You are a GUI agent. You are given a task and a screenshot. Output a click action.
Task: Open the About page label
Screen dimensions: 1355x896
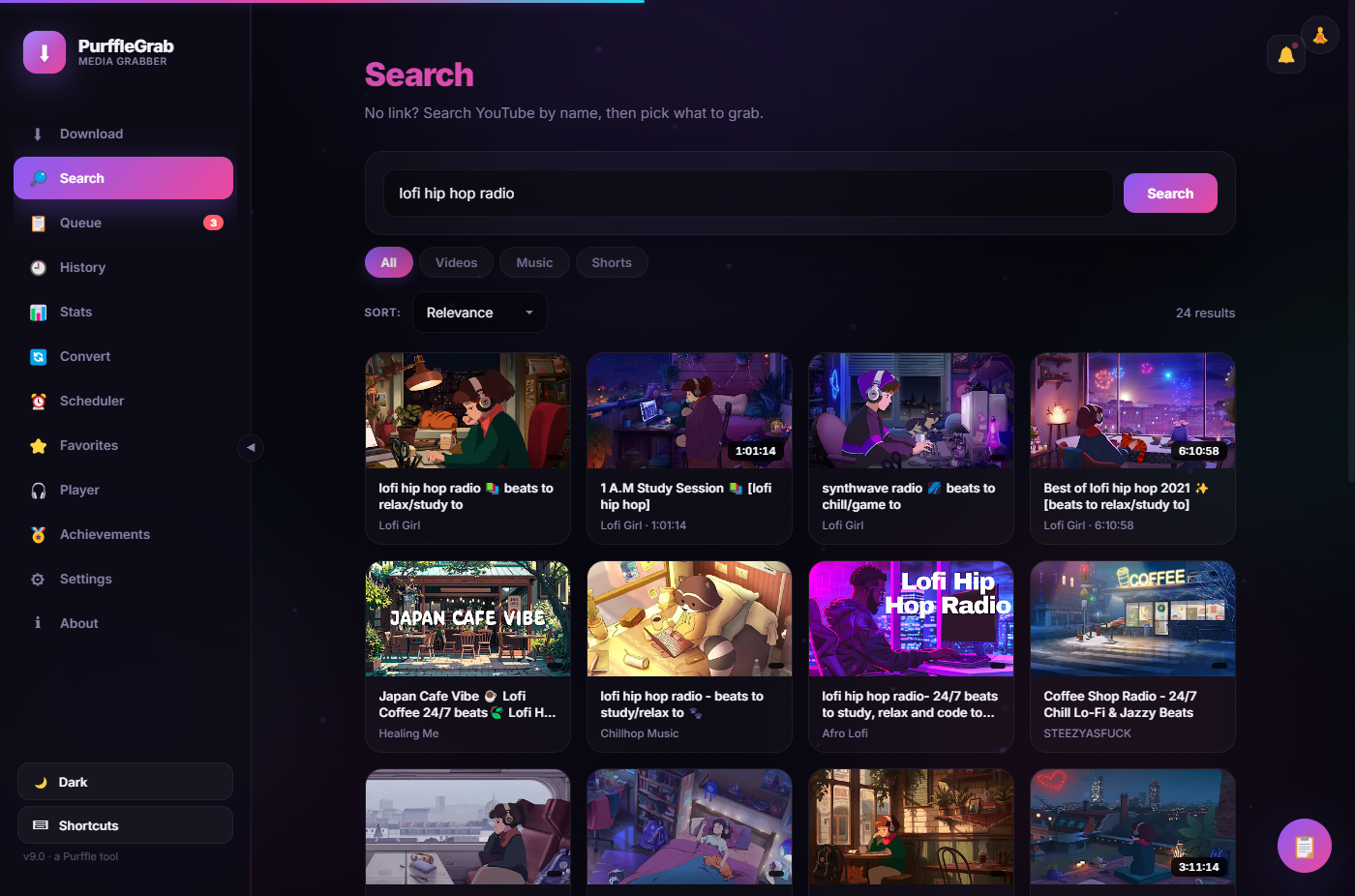[x=79, y=623]
